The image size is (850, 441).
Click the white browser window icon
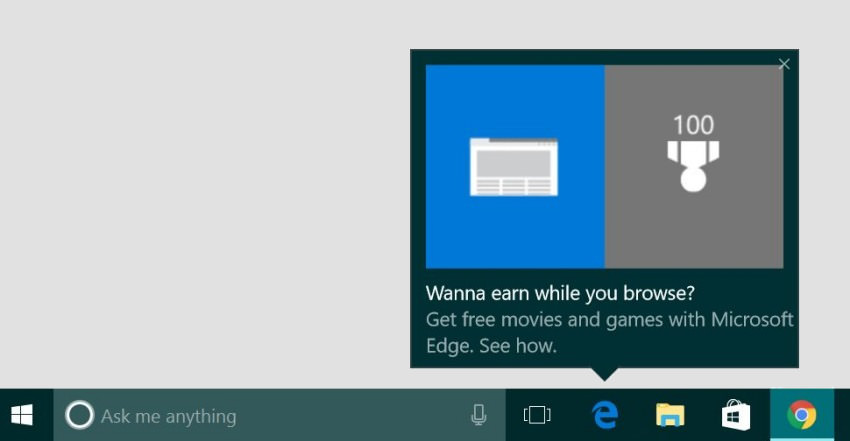[x=514, y=167]
